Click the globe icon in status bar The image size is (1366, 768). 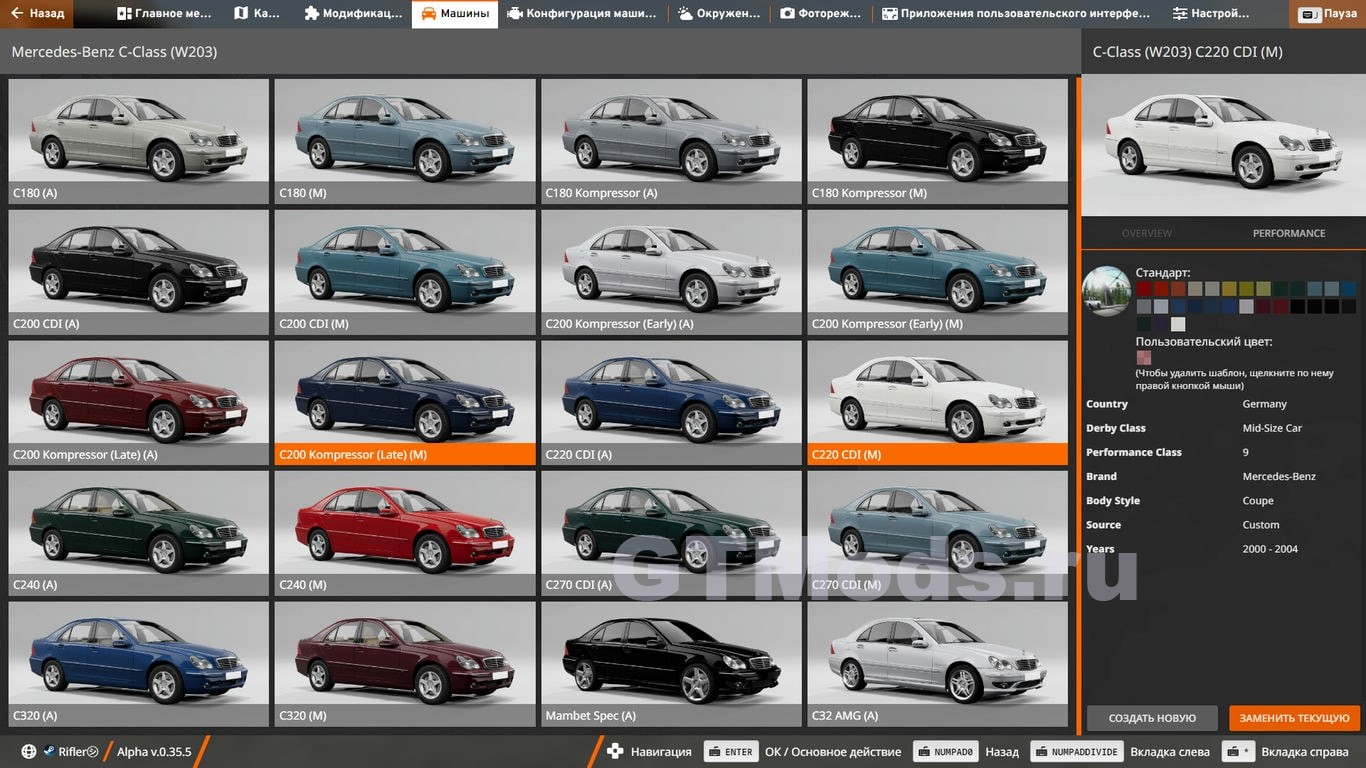coord(29,752)
